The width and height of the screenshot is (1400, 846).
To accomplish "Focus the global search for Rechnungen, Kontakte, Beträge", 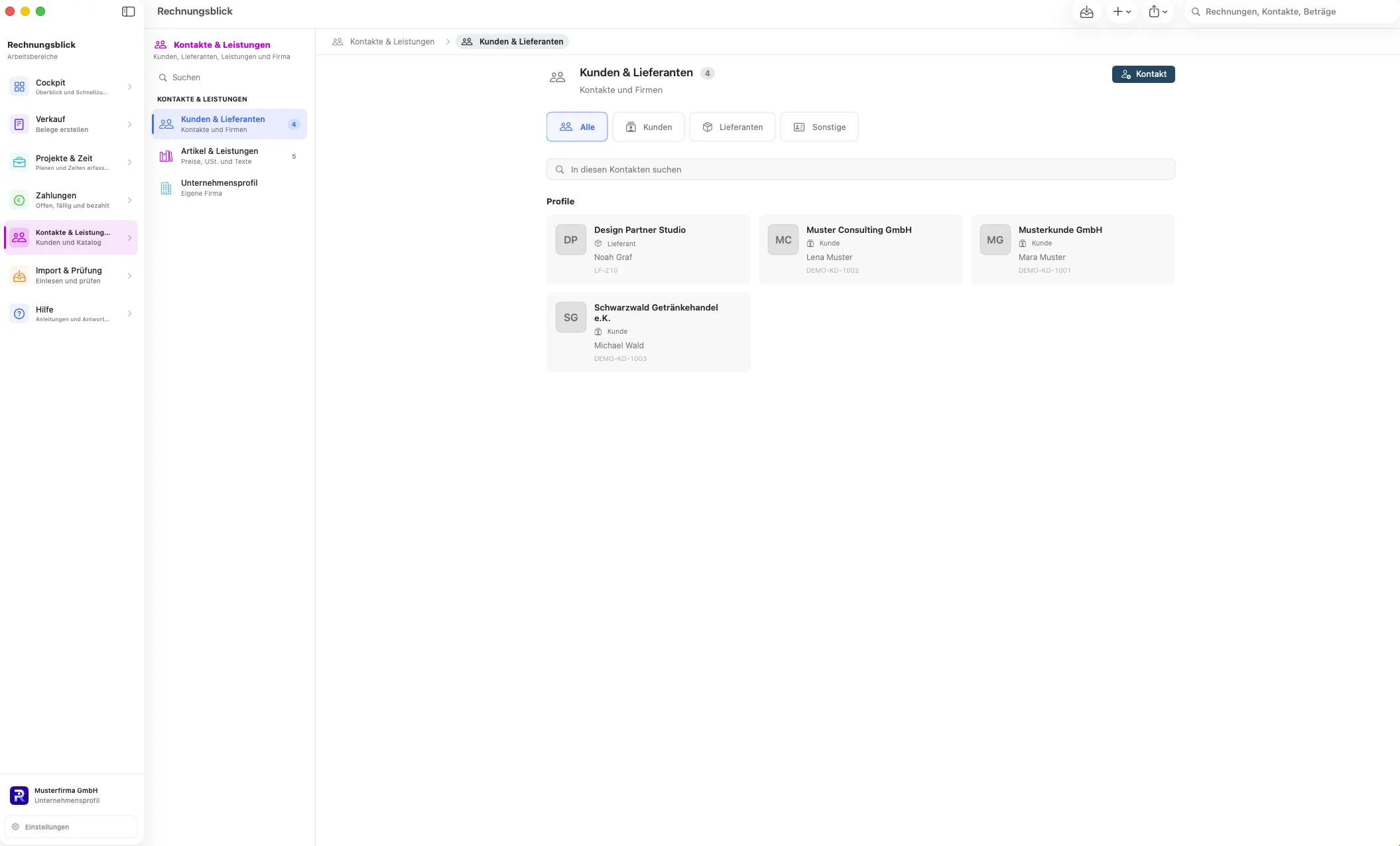I will point(1291,12).
